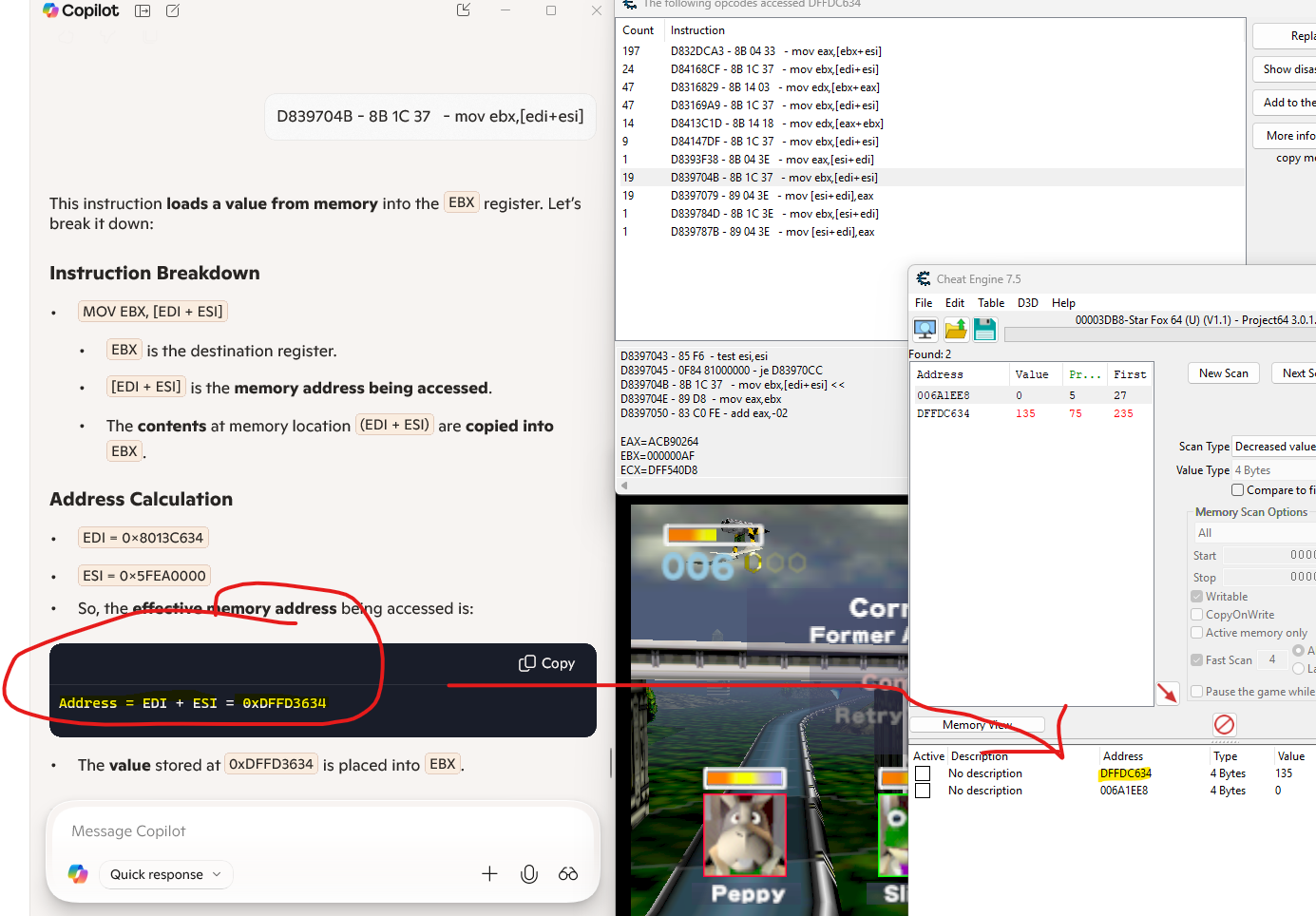This screenshot has width=1316, height=916.
Task: Toggle Pause the game while scanning
Action: (1196, 692)
